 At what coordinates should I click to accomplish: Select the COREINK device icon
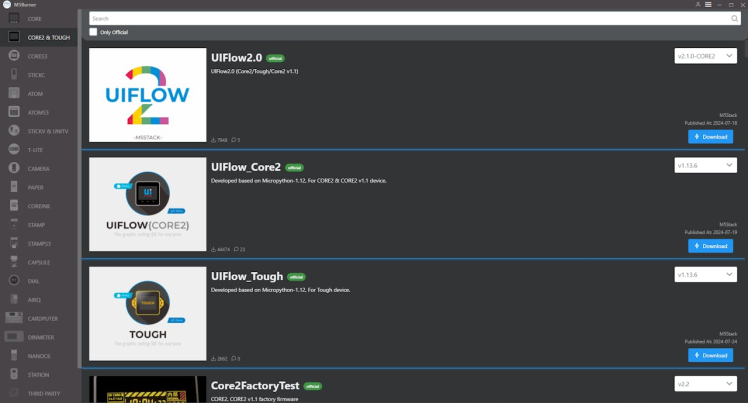14,205
